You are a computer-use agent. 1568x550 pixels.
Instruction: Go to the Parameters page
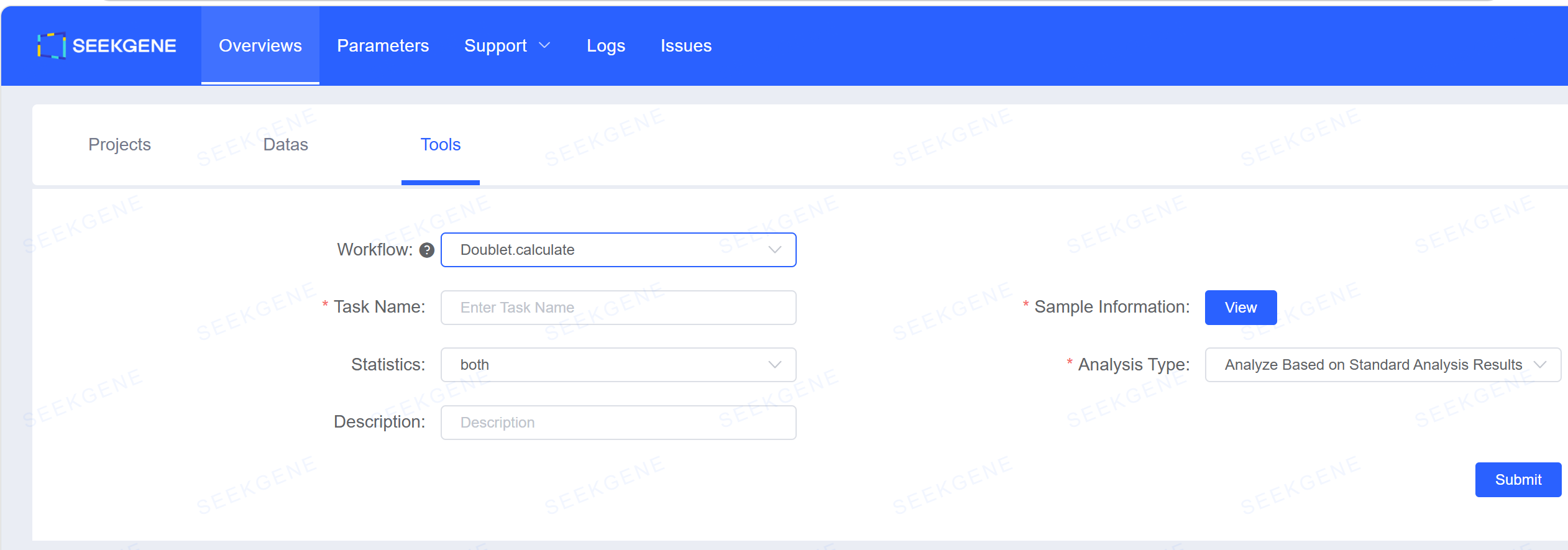click(383, 45)
